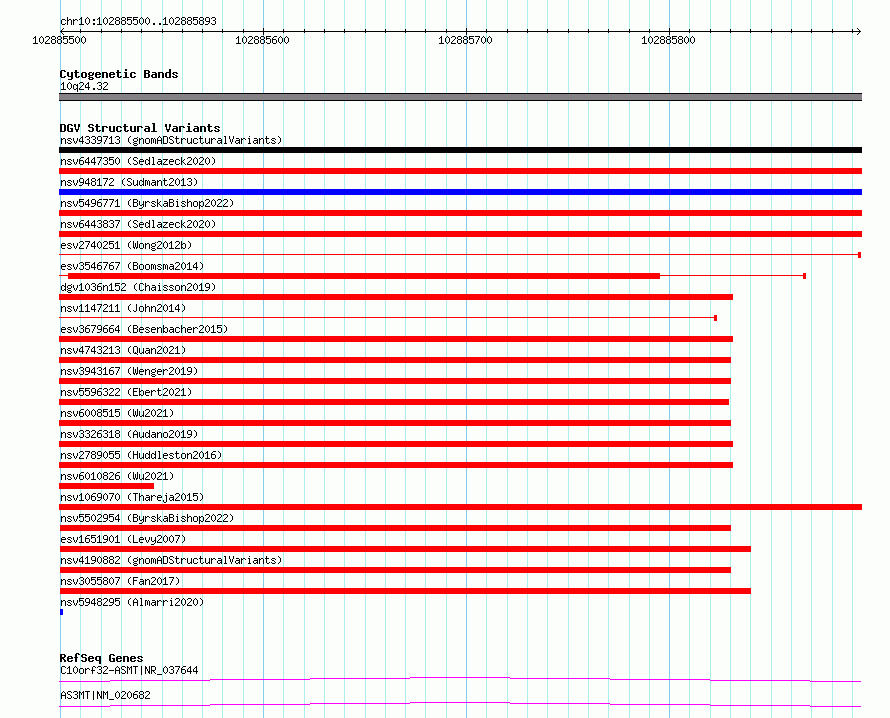
Task: Click esv1651901 (Levy2007) label
Action: 123,539
